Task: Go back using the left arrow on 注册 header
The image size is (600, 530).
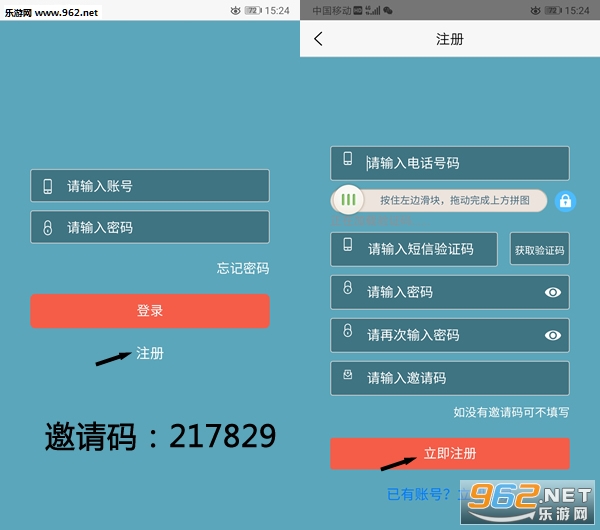Action: [x=318, y=39]
